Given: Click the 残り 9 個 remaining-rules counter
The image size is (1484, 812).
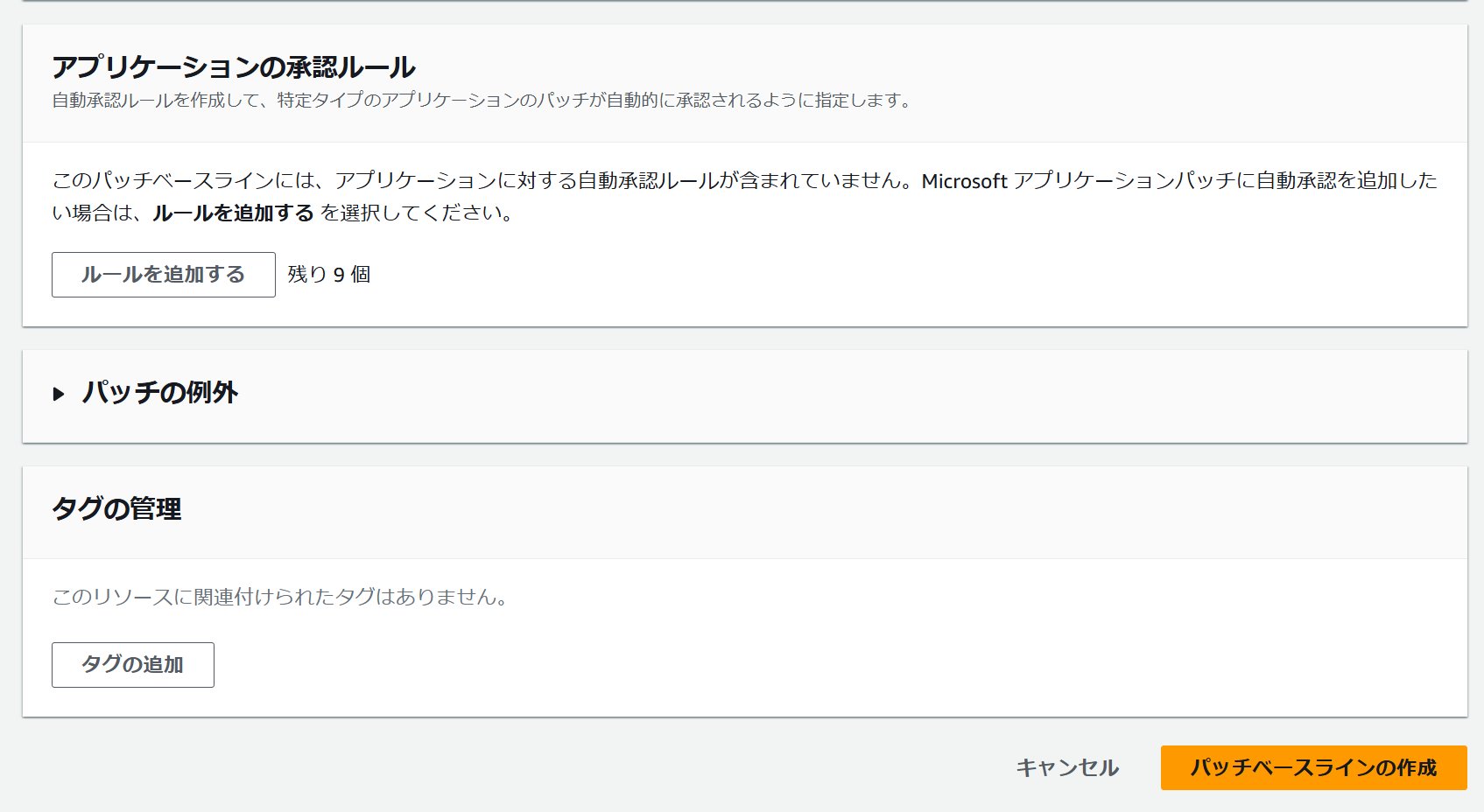Looking at the screenshot, I should 328,275.
